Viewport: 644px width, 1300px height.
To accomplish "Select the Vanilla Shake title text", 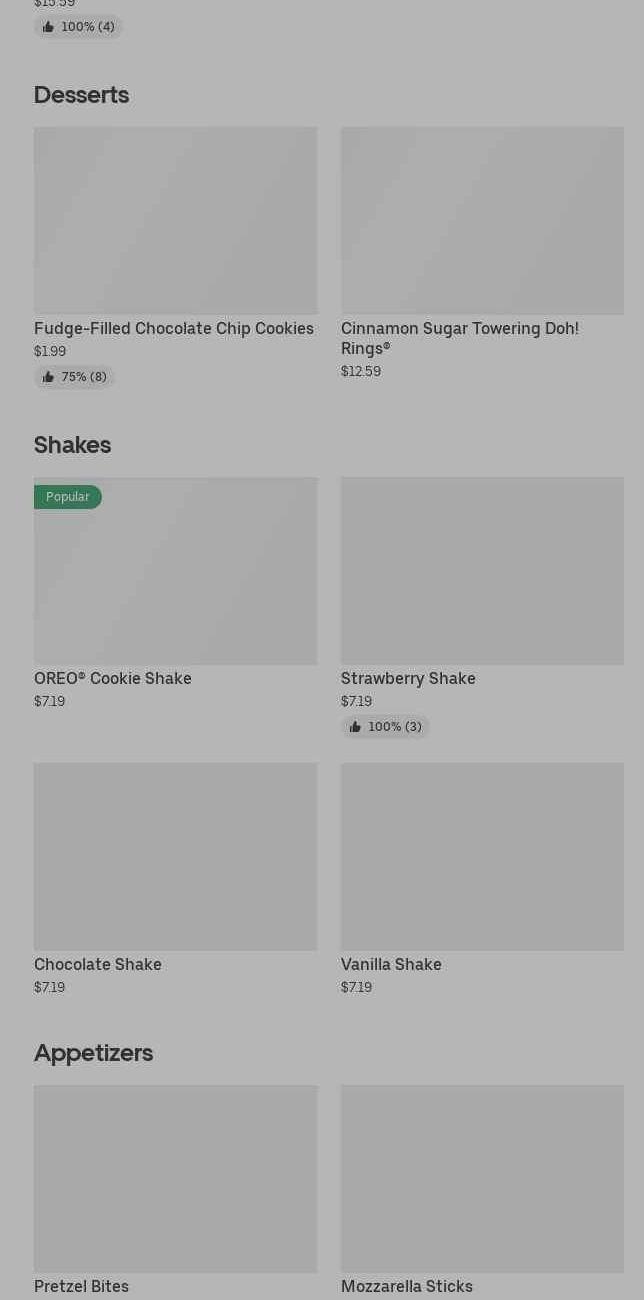I will click(x=391, y=964).
